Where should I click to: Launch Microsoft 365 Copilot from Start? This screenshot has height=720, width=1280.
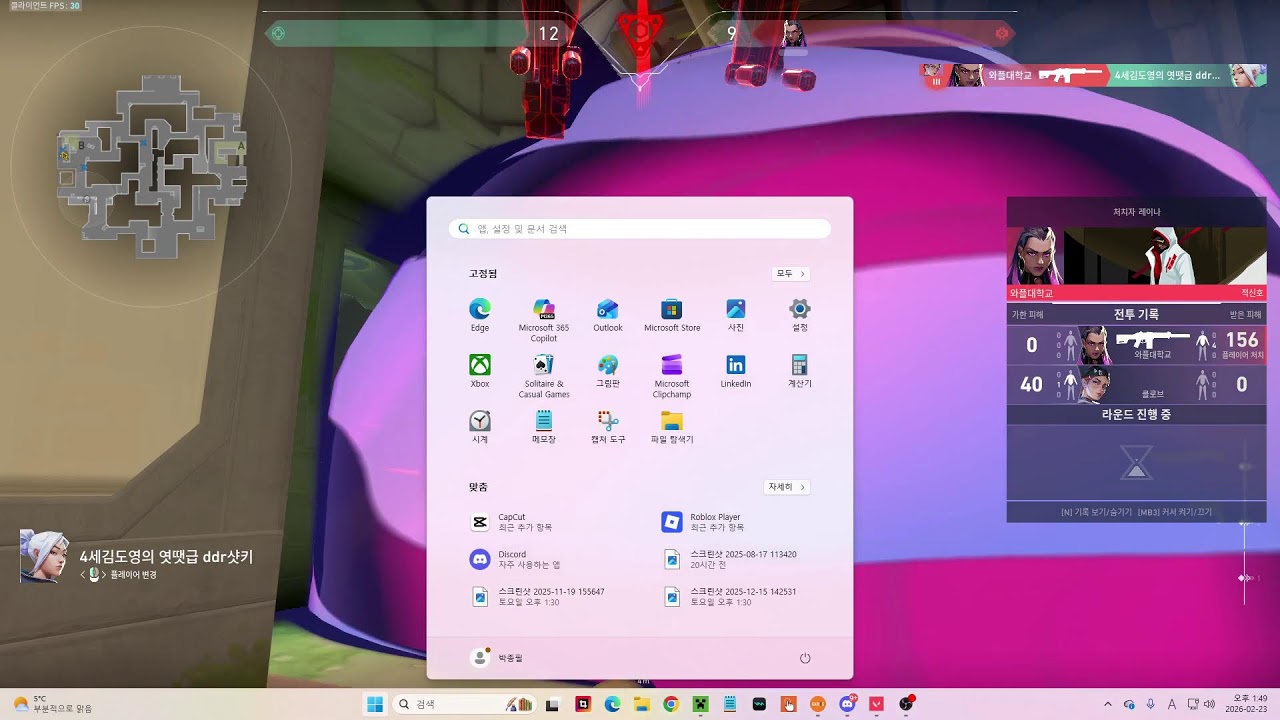[x=544, y=320]
